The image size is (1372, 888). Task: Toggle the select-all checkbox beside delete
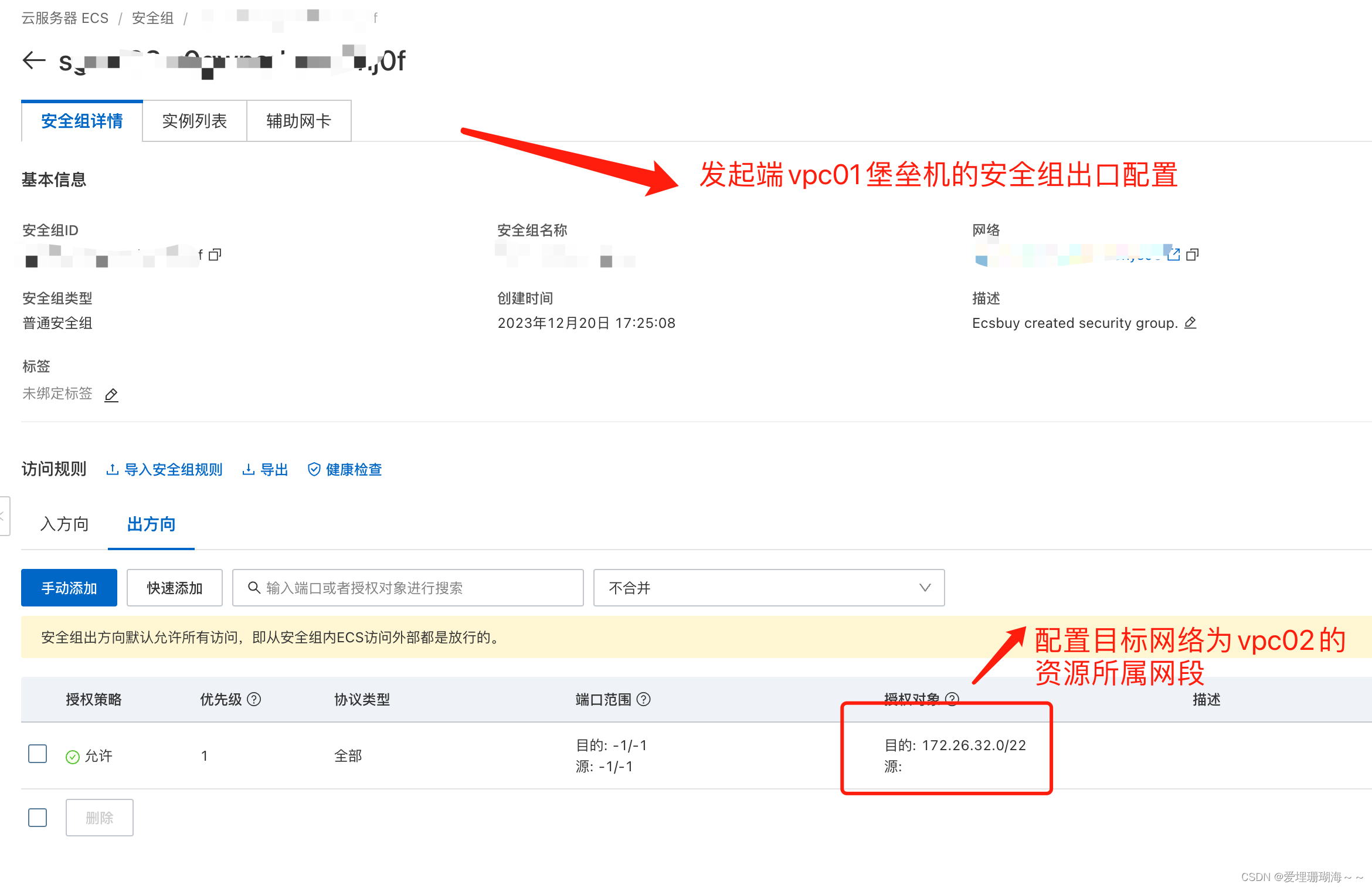(x=38, y=817)
